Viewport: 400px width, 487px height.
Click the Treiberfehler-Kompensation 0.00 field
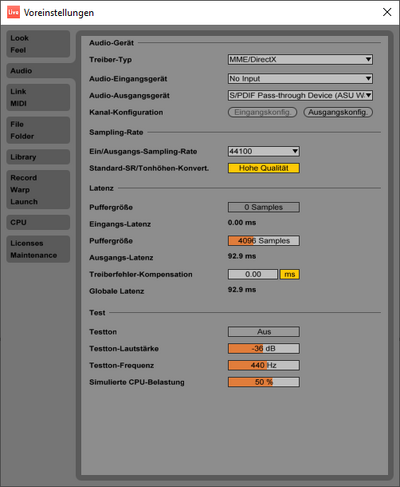253,274
